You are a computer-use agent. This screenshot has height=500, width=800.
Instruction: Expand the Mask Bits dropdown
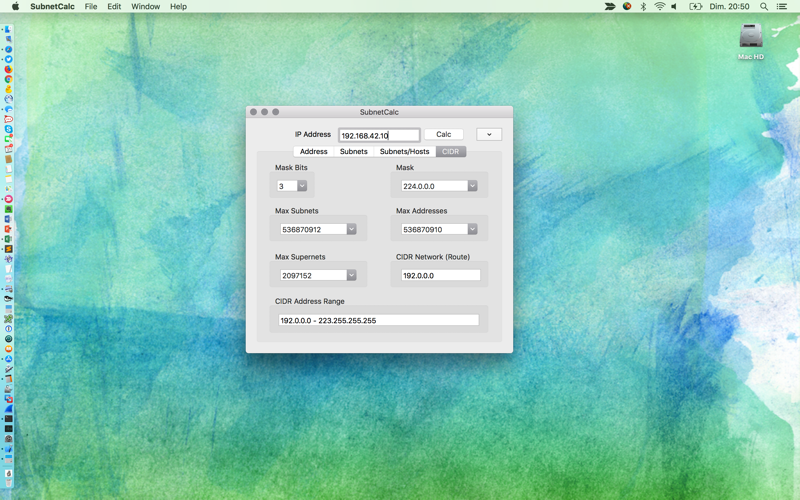[x=302, y=186]
